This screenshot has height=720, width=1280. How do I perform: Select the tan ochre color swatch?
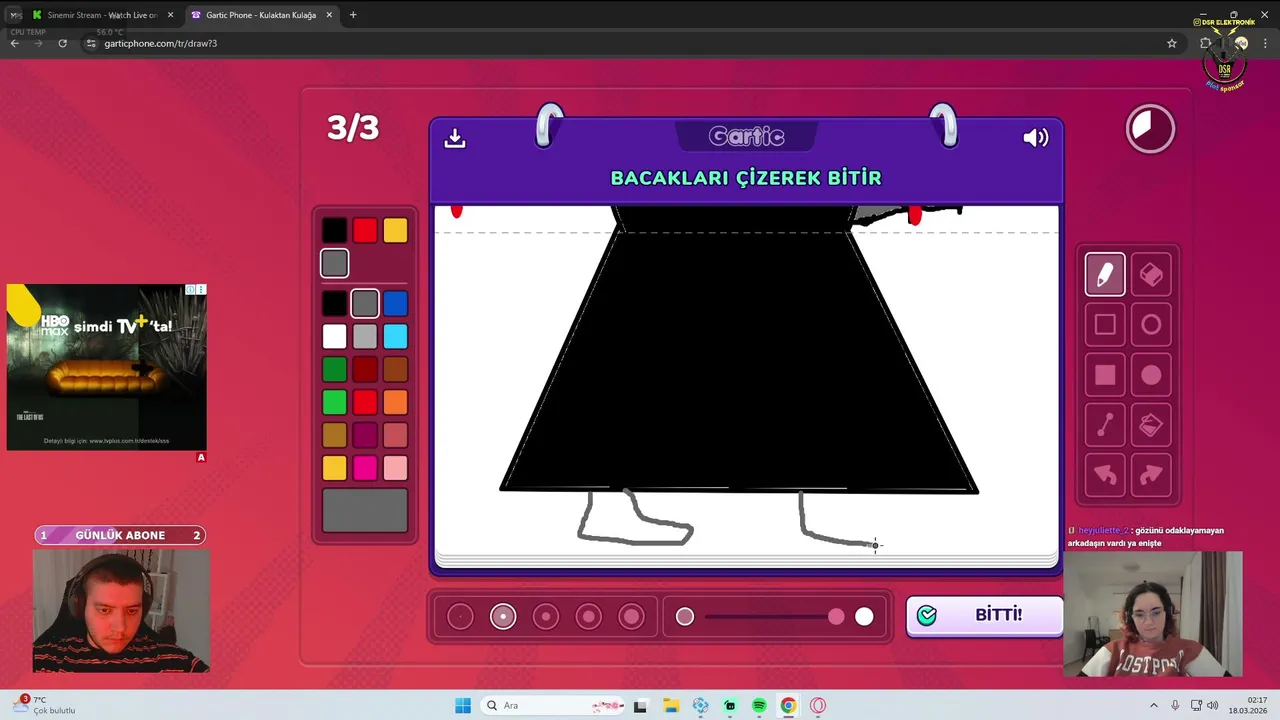[335, 435]
